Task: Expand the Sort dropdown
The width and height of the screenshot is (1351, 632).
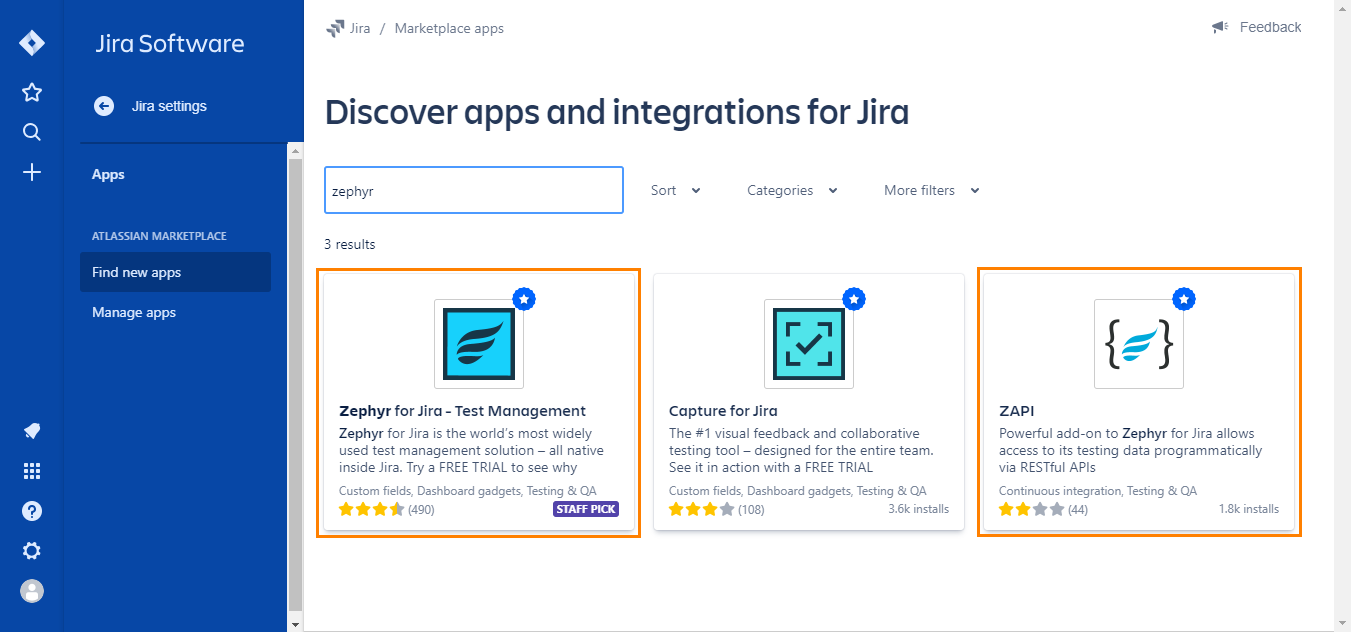Action: click(676, 190)
